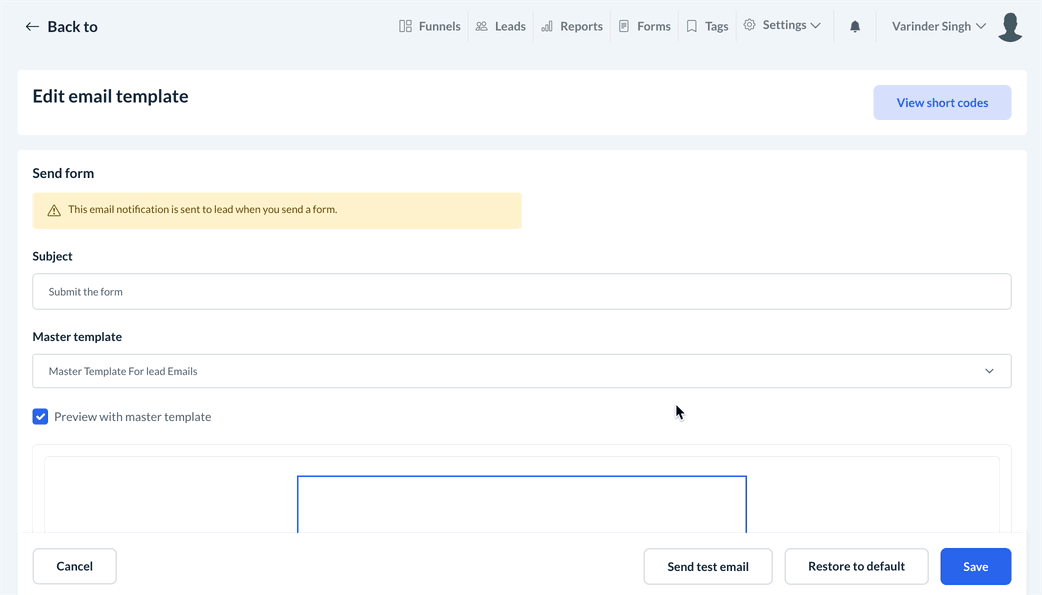
Task: Click Restore to default
Action: [856, 566]
